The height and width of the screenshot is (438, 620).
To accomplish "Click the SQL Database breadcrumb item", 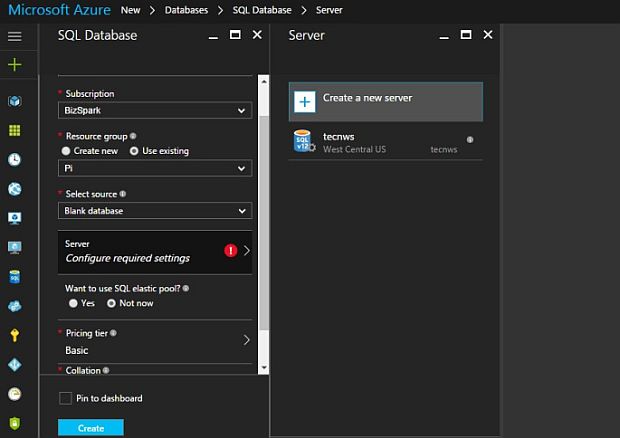I will point(262,10).
